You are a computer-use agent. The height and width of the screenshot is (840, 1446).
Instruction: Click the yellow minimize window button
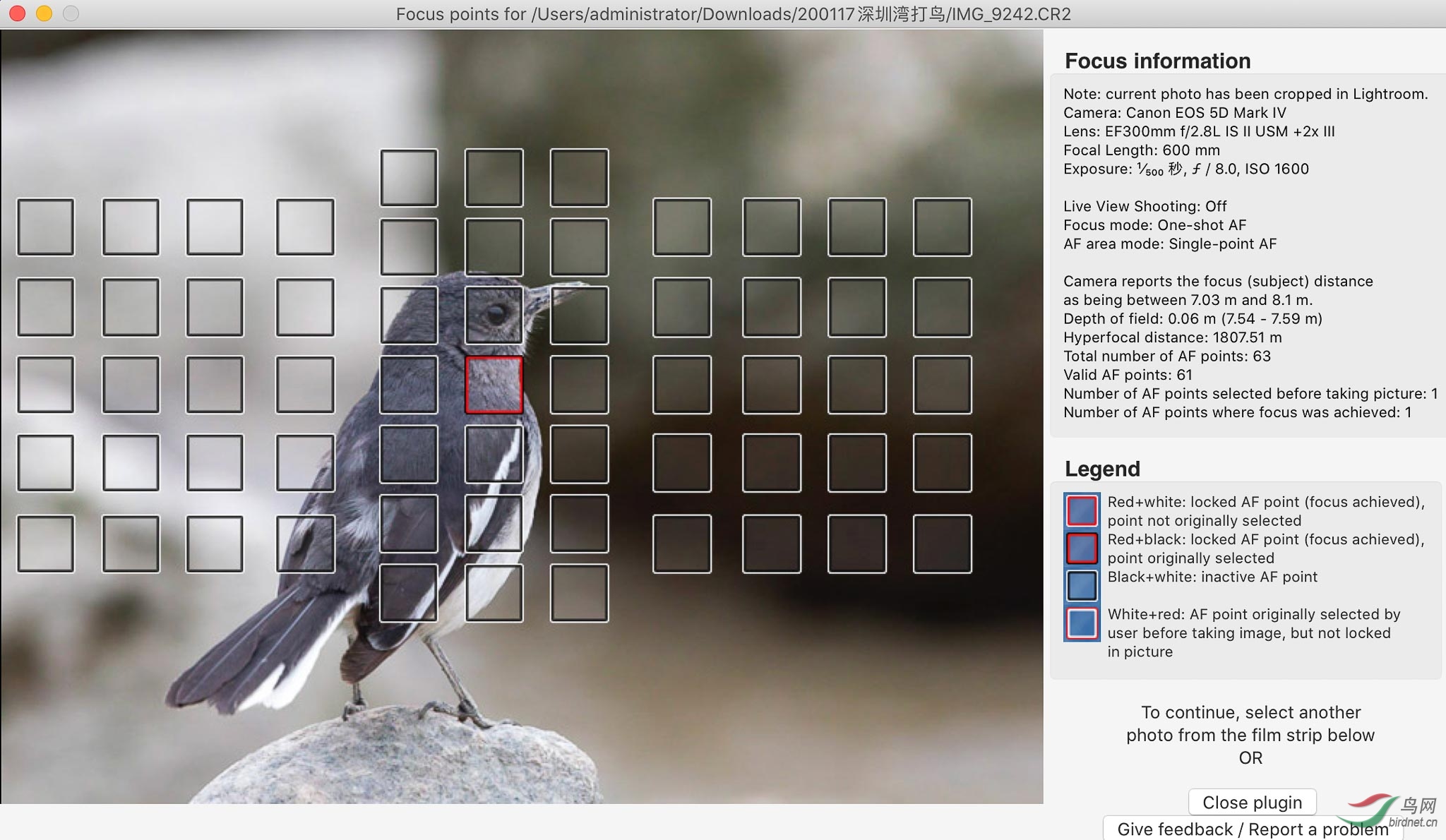pyautogui.click(x=44, y=13)
